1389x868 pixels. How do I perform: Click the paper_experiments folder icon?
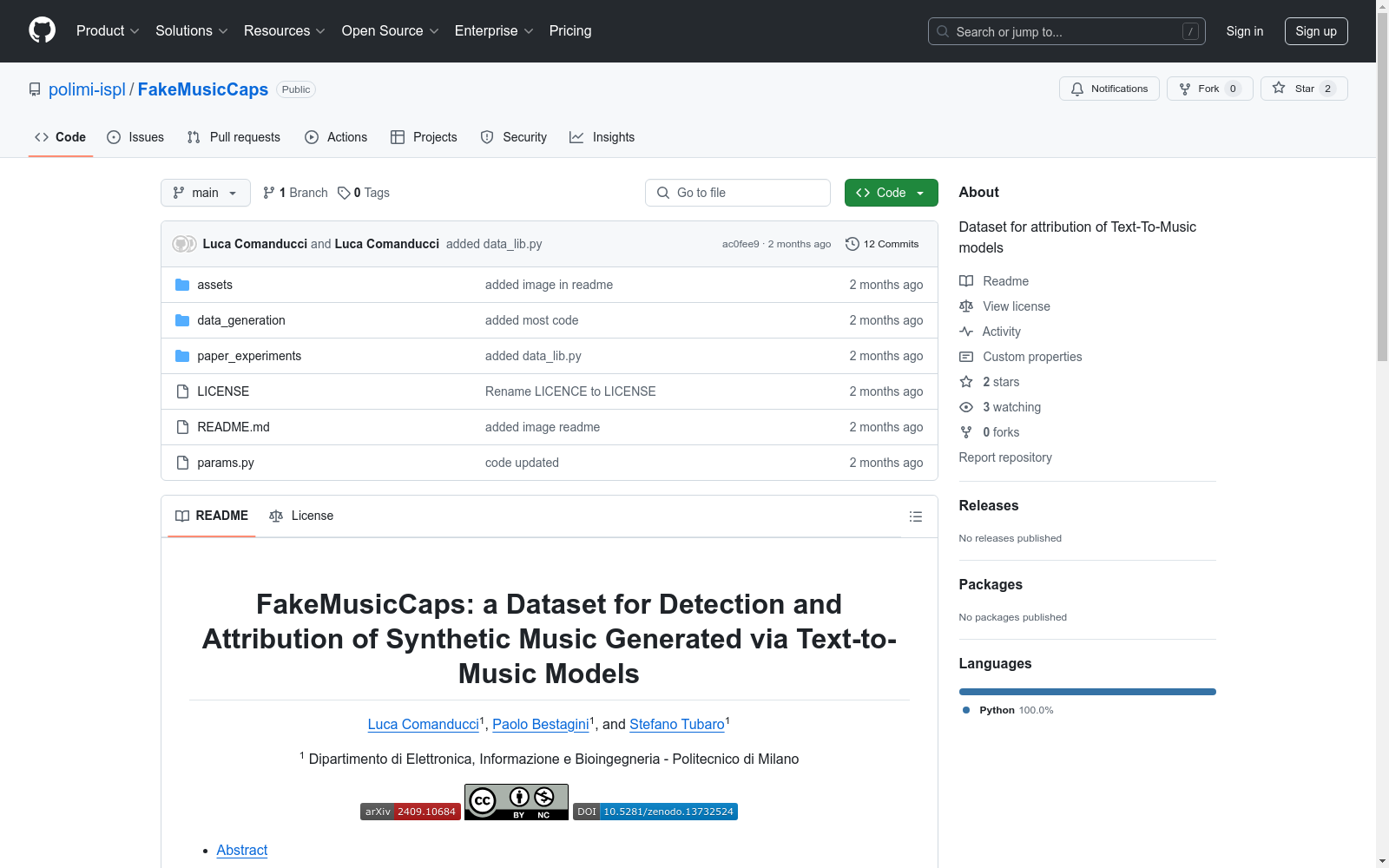click(x=182, y=356)
